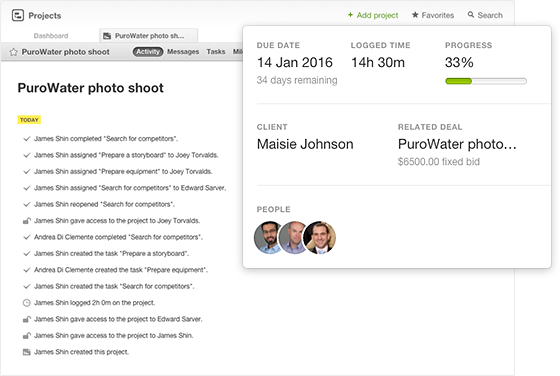Click the Add project link
This screenshot has height=376, width=560.
click(x=377, y=15)
